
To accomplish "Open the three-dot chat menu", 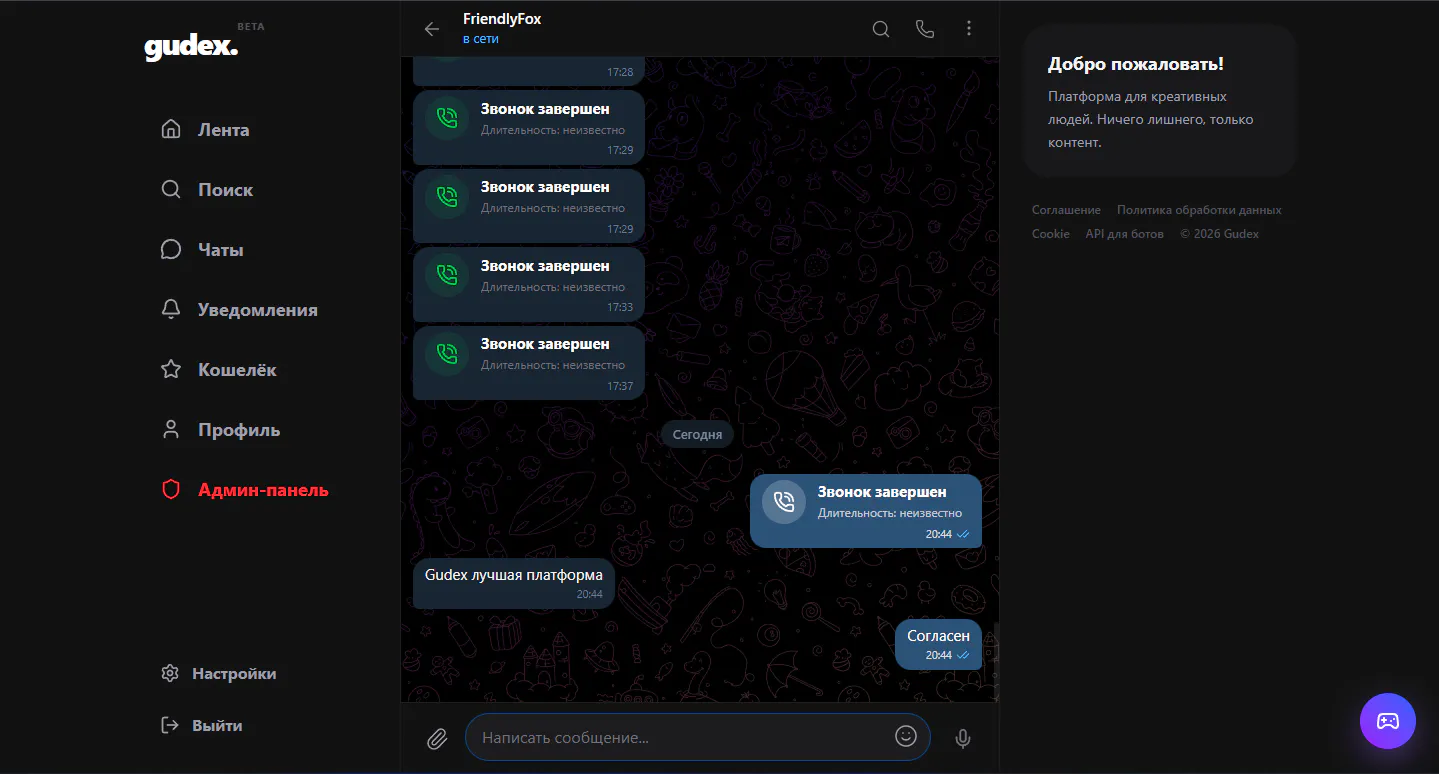I will pyautogui.click(x=969, y=29).
